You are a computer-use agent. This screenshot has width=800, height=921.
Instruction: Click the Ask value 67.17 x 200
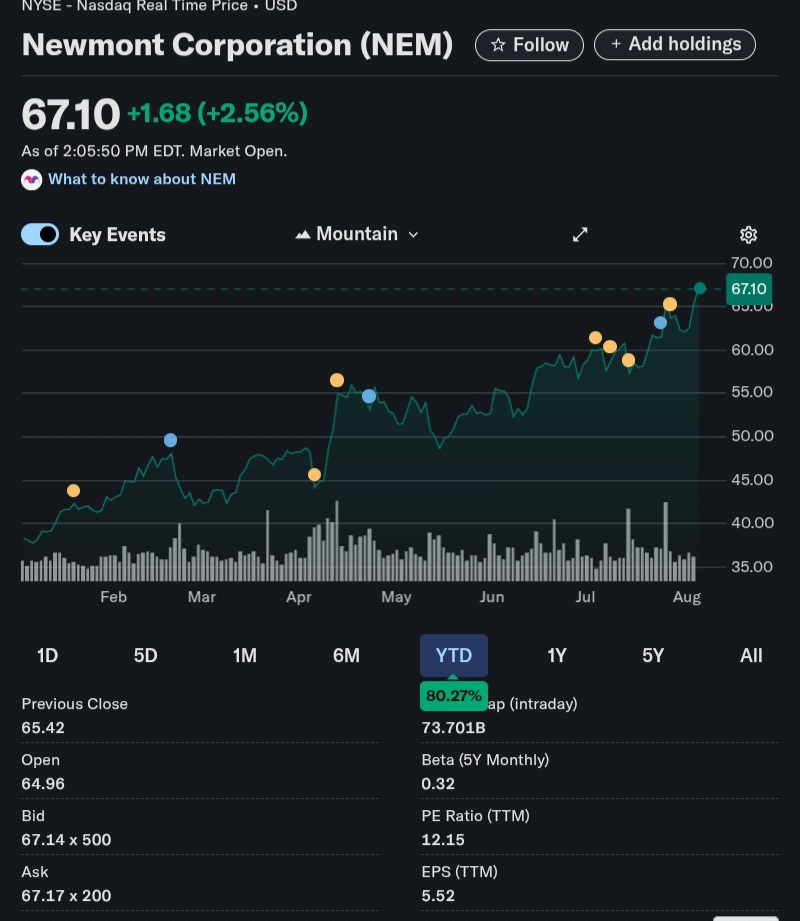pos(66,896)
